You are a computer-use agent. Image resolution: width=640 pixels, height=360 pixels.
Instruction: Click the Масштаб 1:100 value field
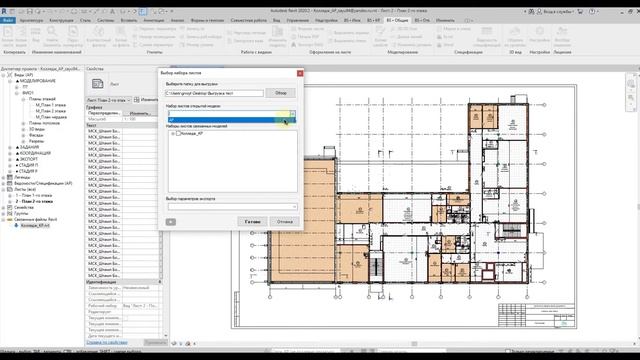pos(140,119)
